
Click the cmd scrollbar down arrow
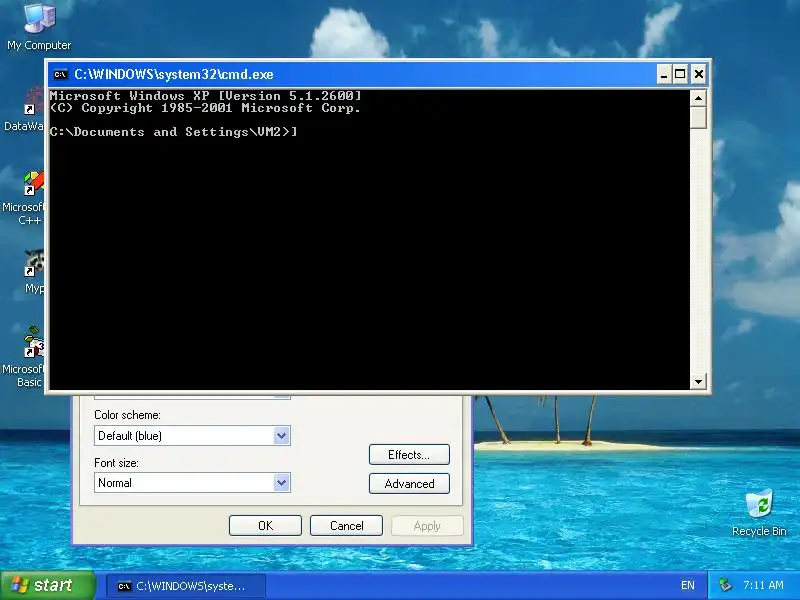click(x=698, y=381)
